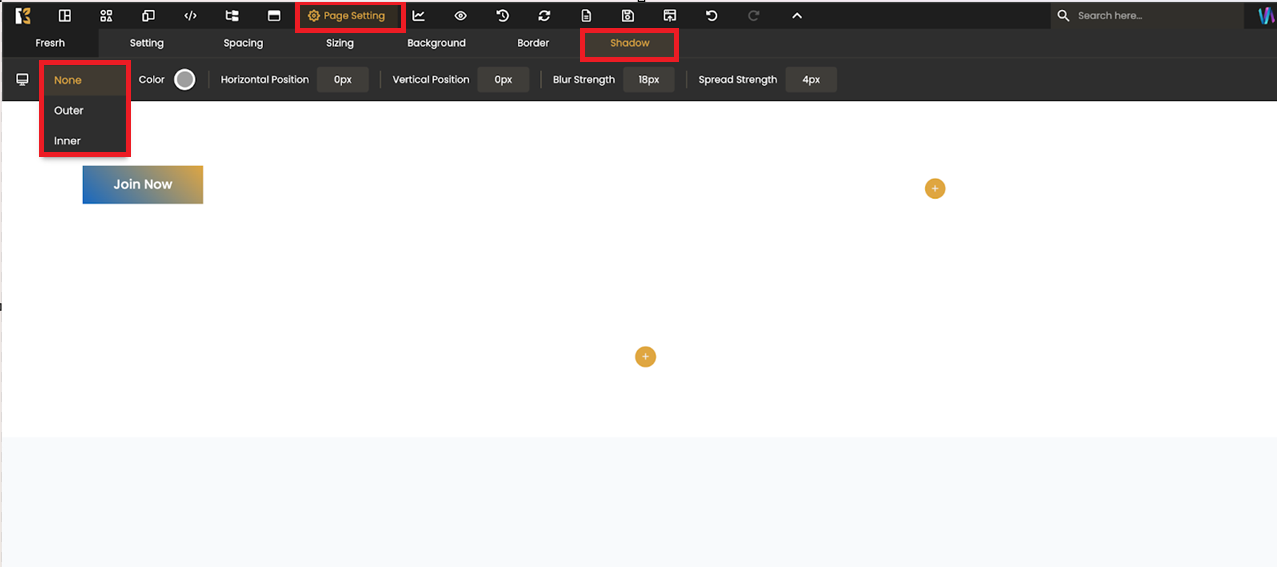Toggle the desktop device view icon
Screen dimensions: 1277x567
(22, 80)
